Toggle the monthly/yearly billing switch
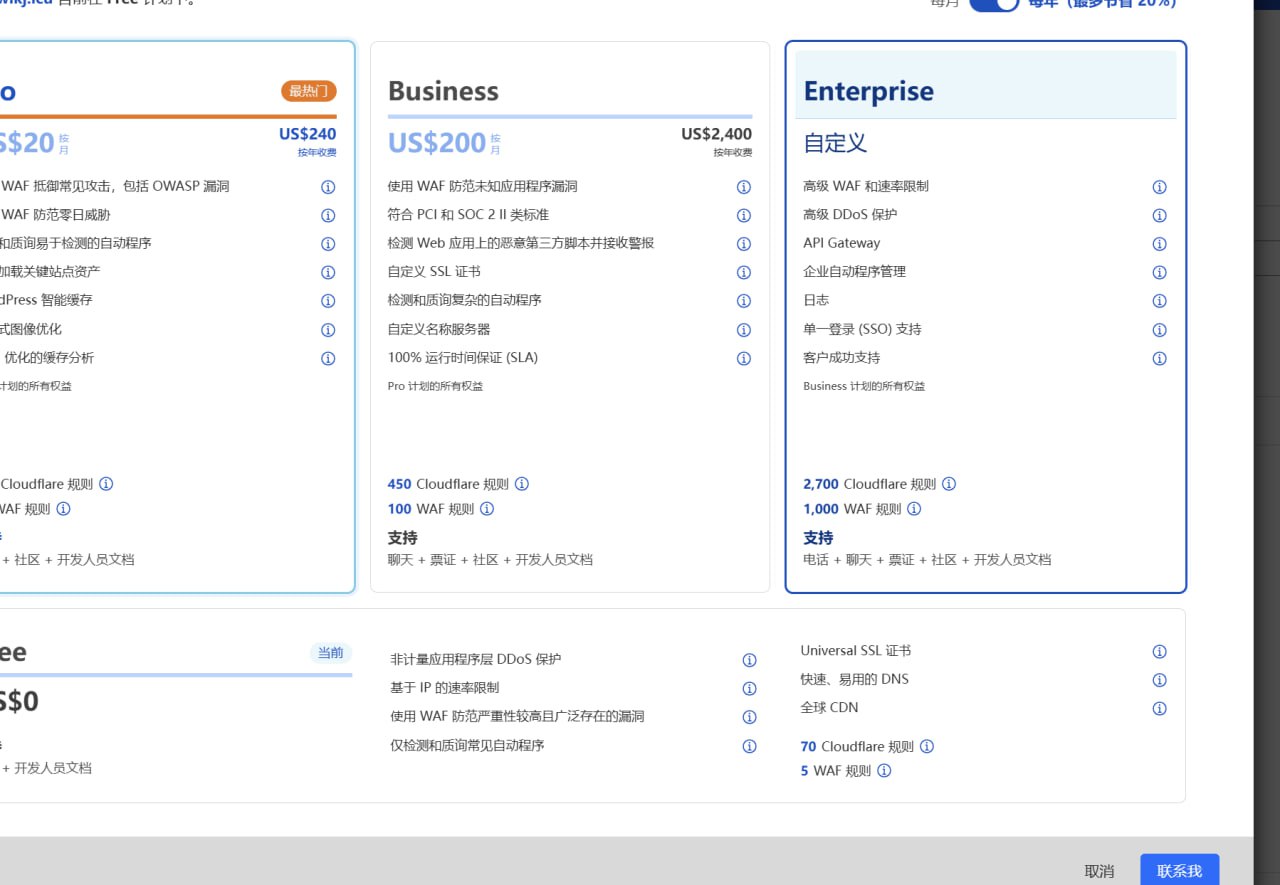Viewport: 1280px width, 885px height. pos(993,3)
